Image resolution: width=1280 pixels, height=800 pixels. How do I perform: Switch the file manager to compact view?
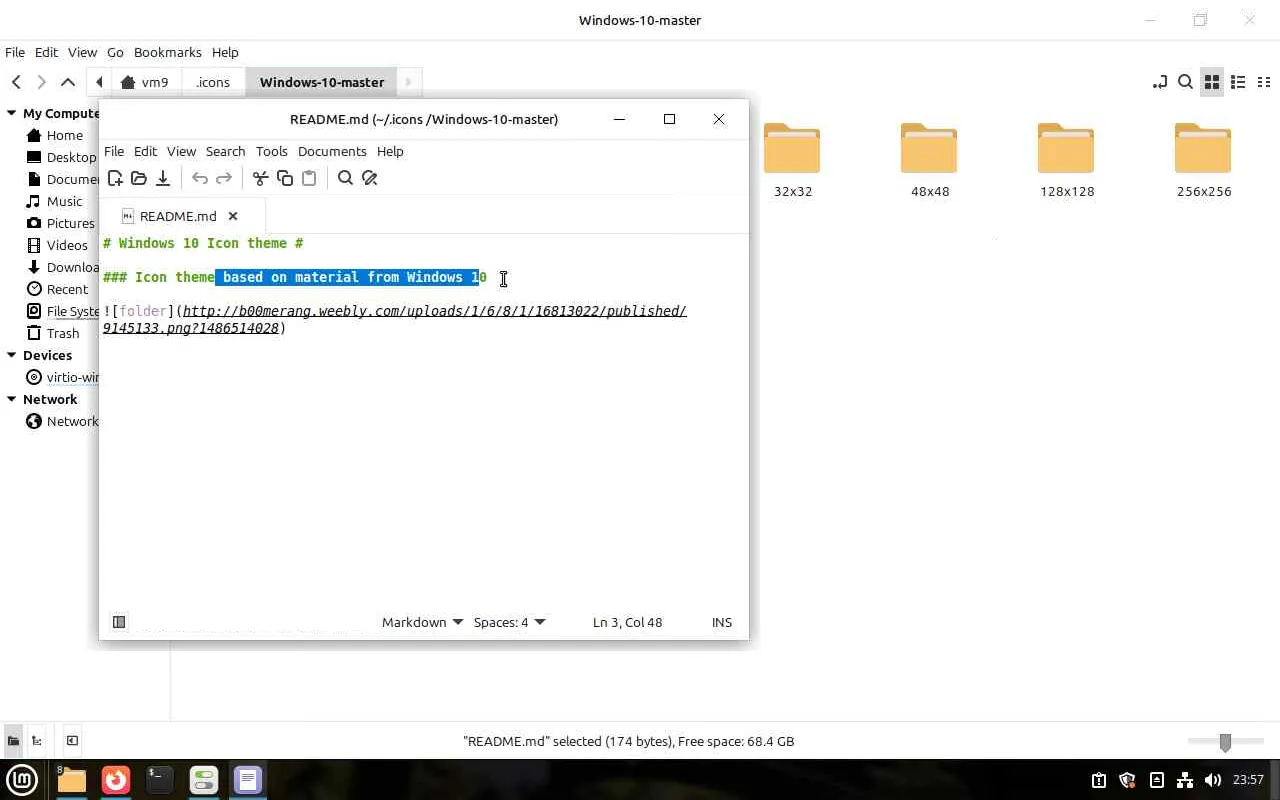click(x=1264, y=82)
